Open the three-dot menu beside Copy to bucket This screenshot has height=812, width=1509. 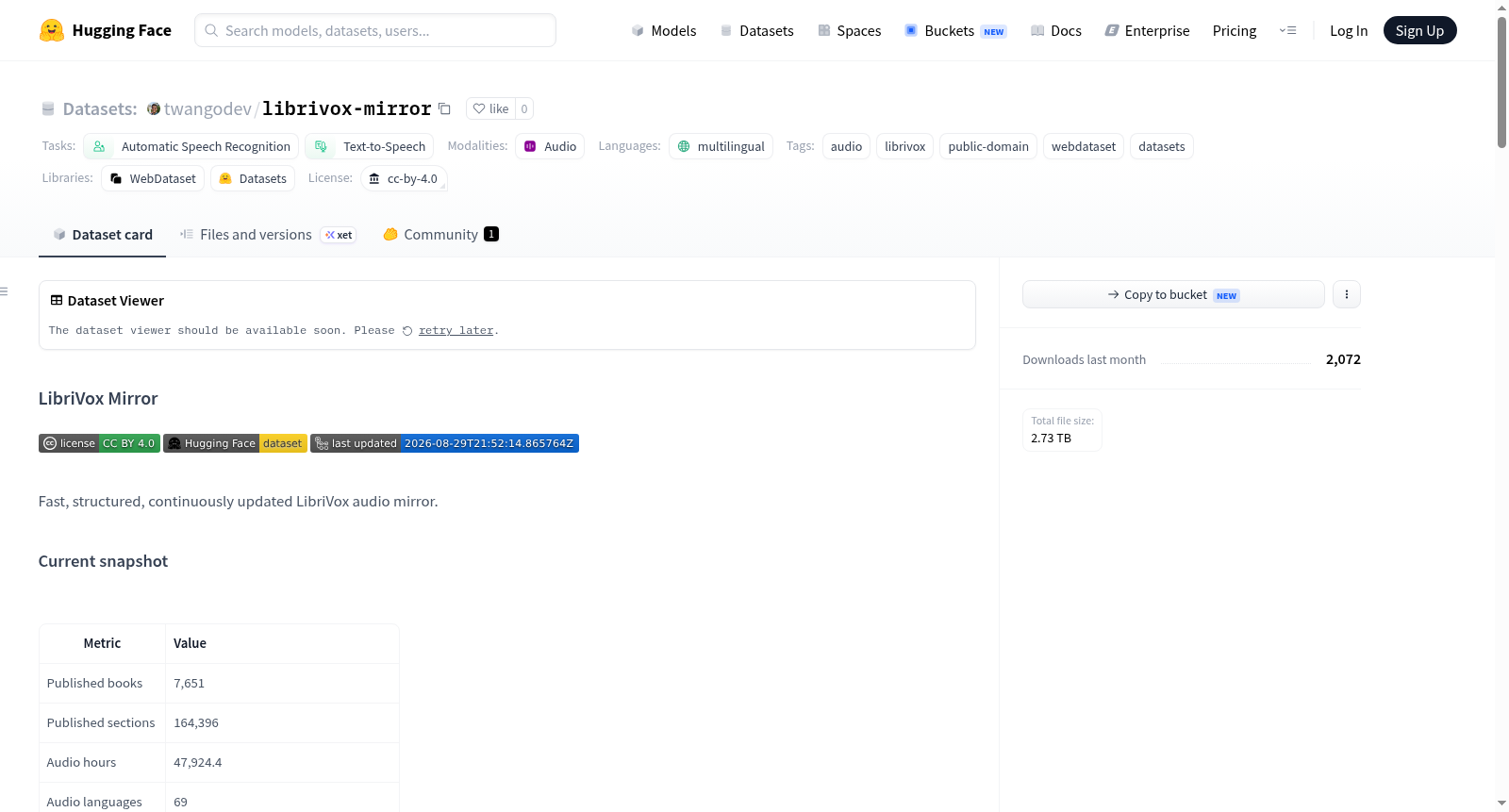[x=1347, y=294]
